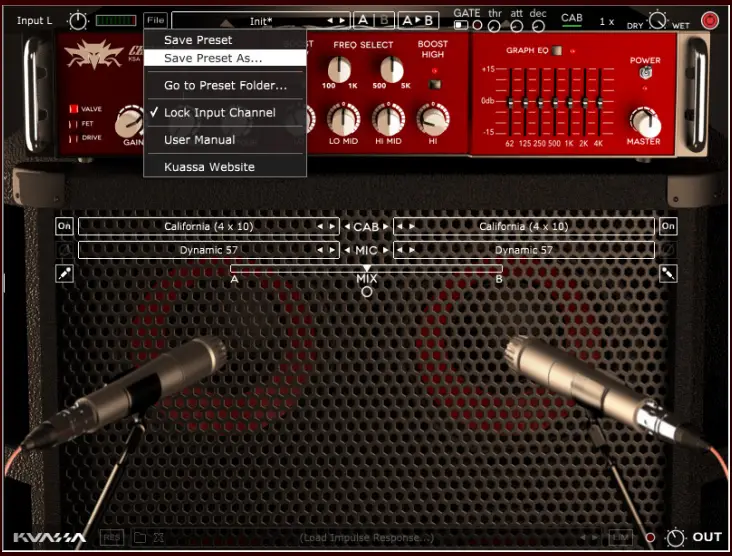Click the red plugin power button

point(710,21)
